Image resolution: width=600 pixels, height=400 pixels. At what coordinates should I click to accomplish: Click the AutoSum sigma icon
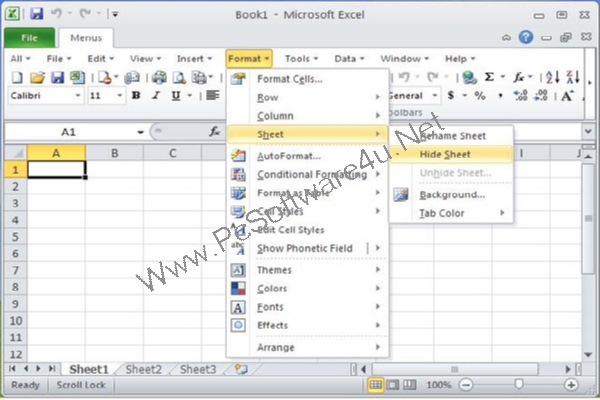click(489, 77)
